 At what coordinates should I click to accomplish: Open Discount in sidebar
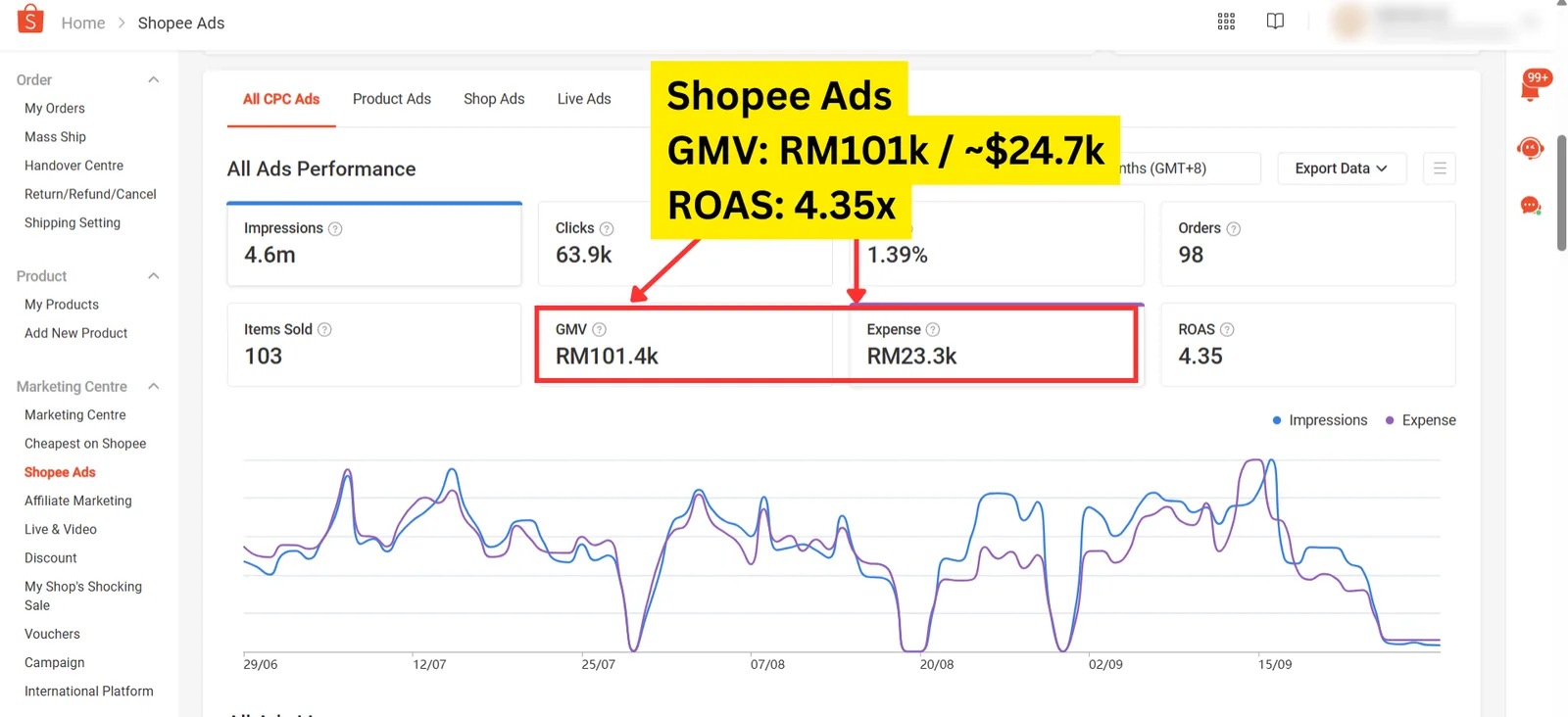[x=51, y=558]
